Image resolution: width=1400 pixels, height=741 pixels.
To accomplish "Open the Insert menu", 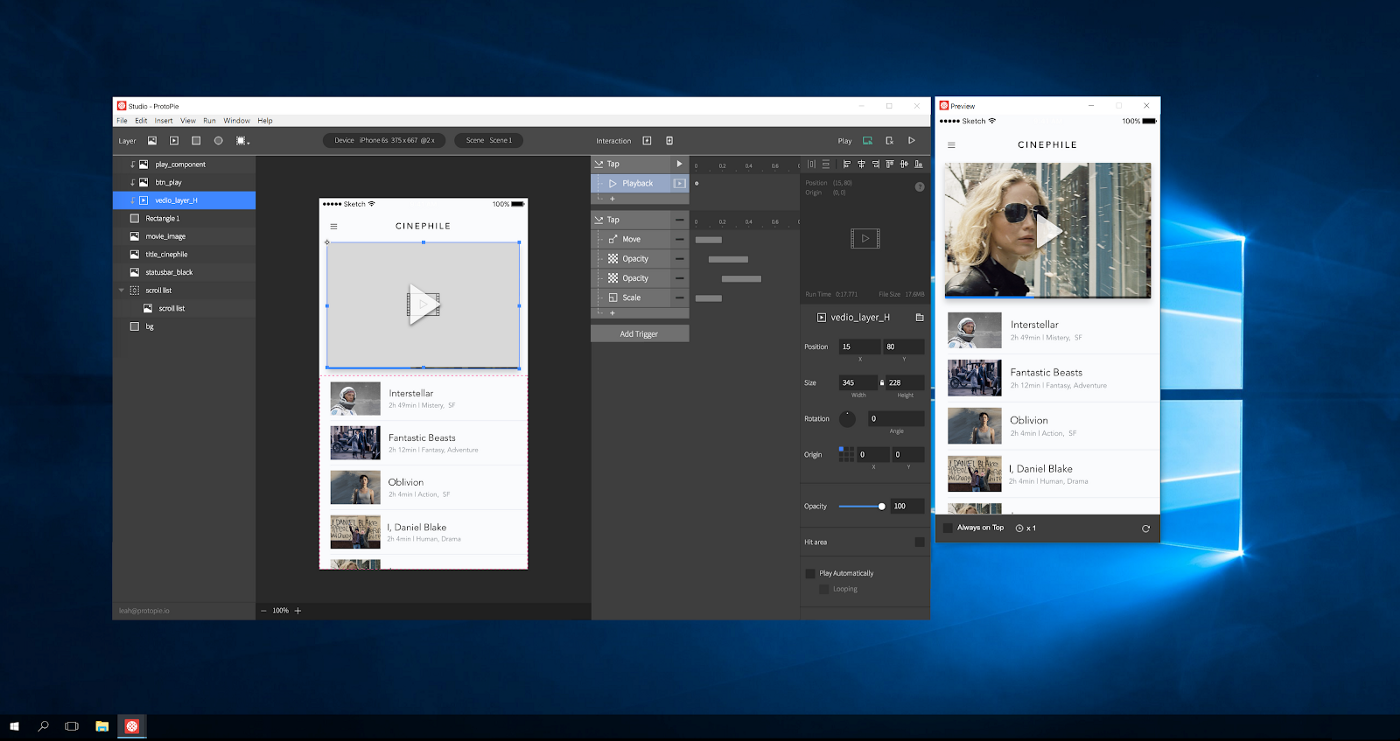I will (163, 120).
